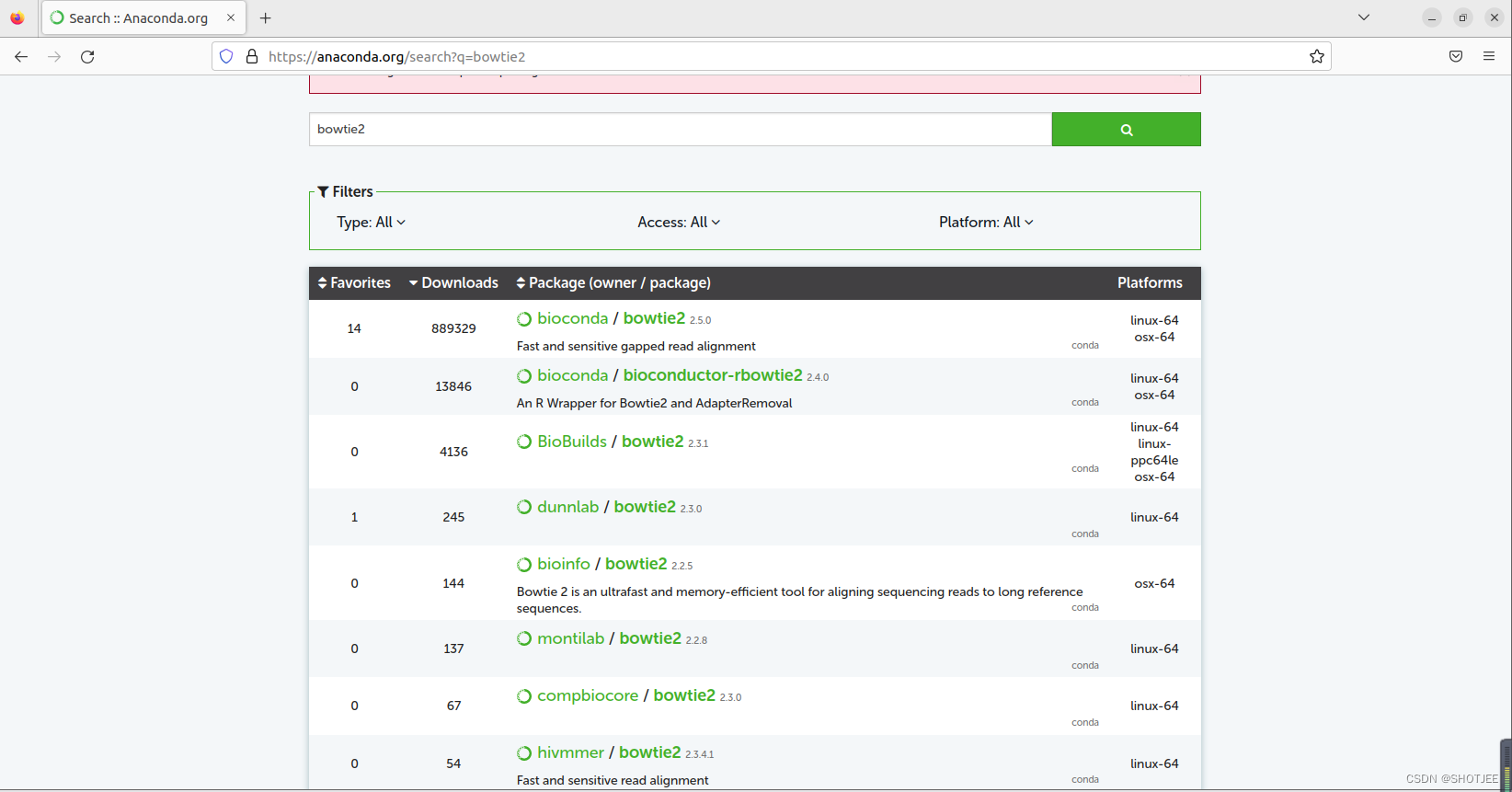Open the bioconda owner link for bowtie2 2.5.0

pyautogui.click(x=573, y=318)
